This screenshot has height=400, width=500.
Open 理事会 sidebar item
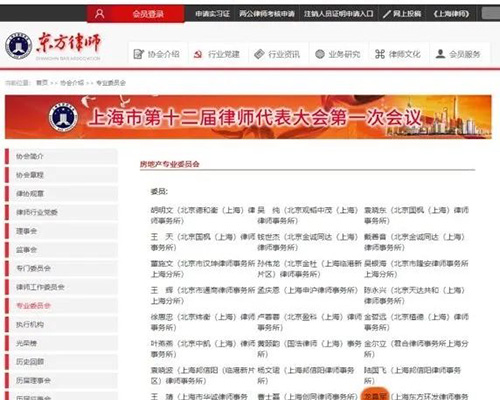[x=61, y=231]
